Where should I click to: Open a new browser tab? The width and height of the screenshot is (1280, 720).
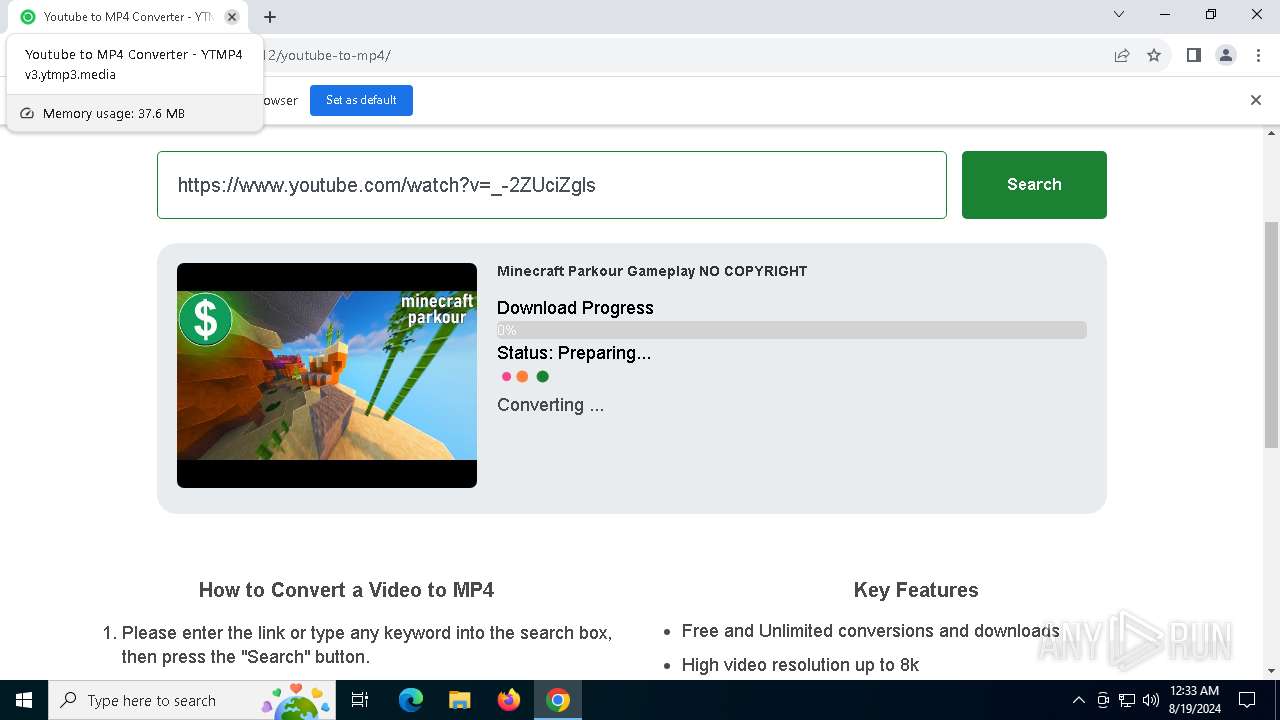pos(270,17)
